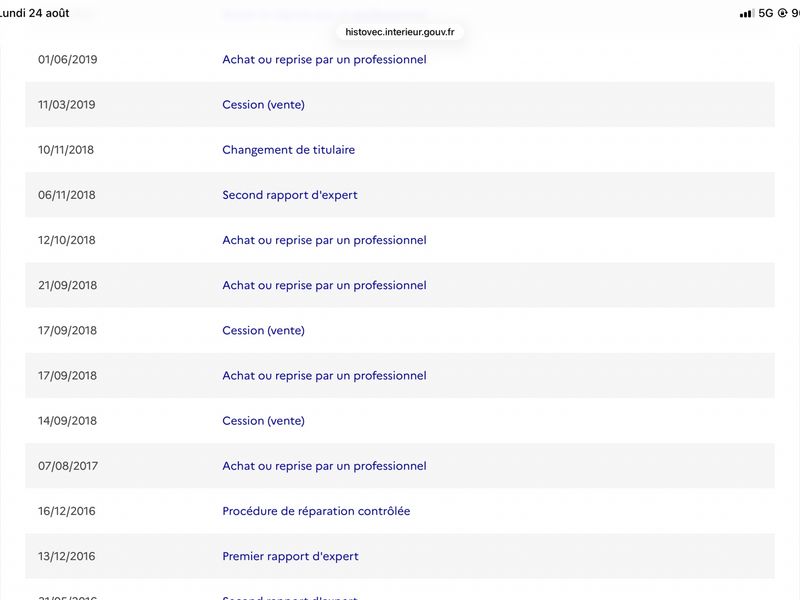The height and width of the screenshot is (600, 800).
Task: Click the 07/08/2017 date cell
Action: (x=68, y=466)
